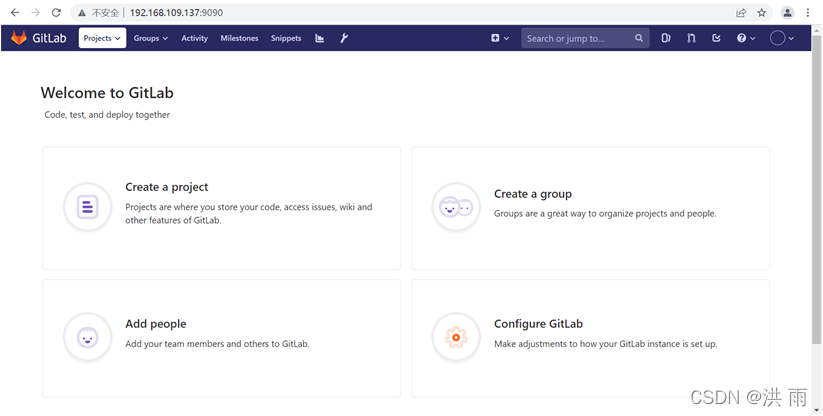
Task: Click browser forward arrow
Action: click(36, 13)
